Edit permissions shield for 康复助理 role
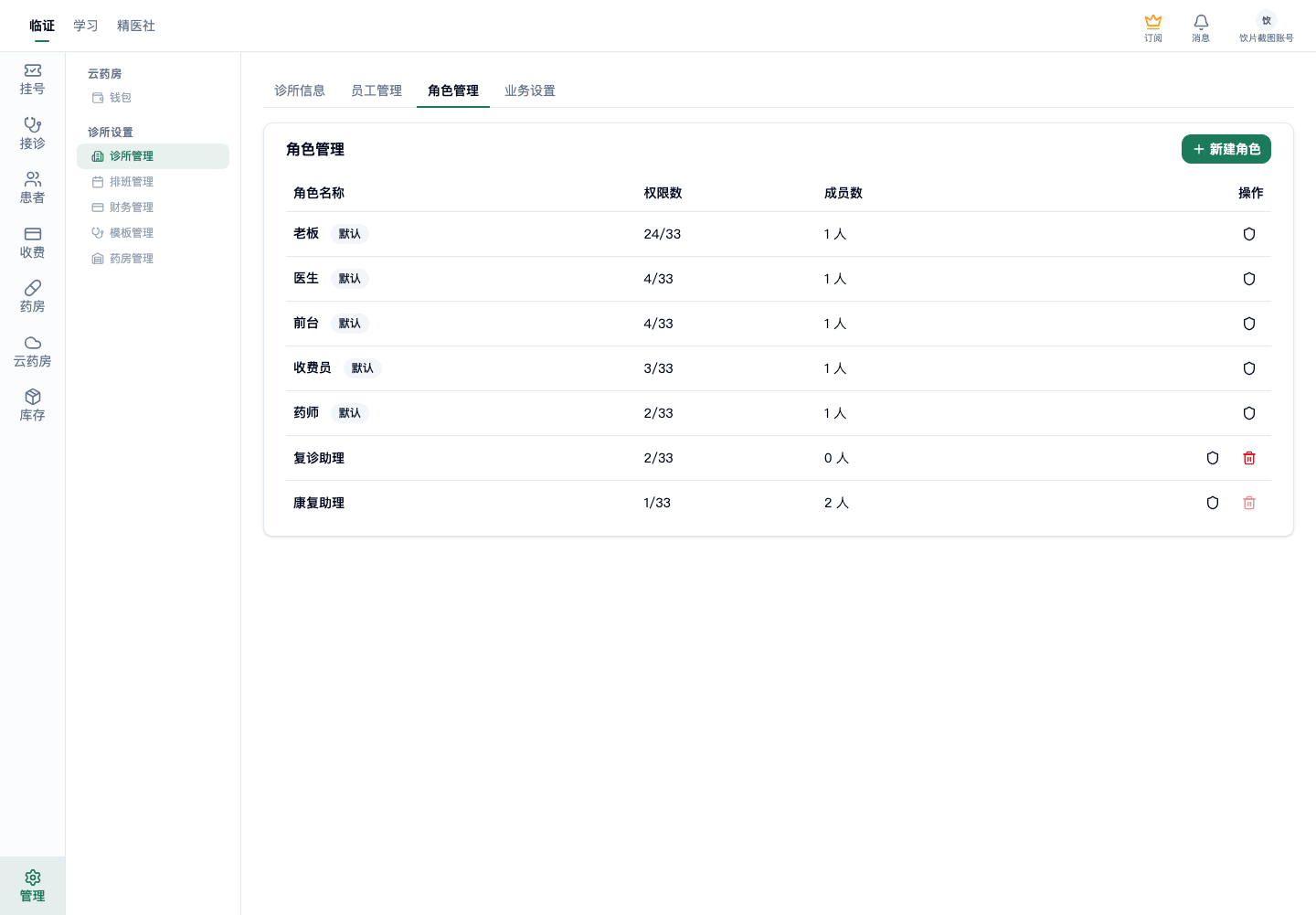1316x915 pixels. coord(1213,503)
